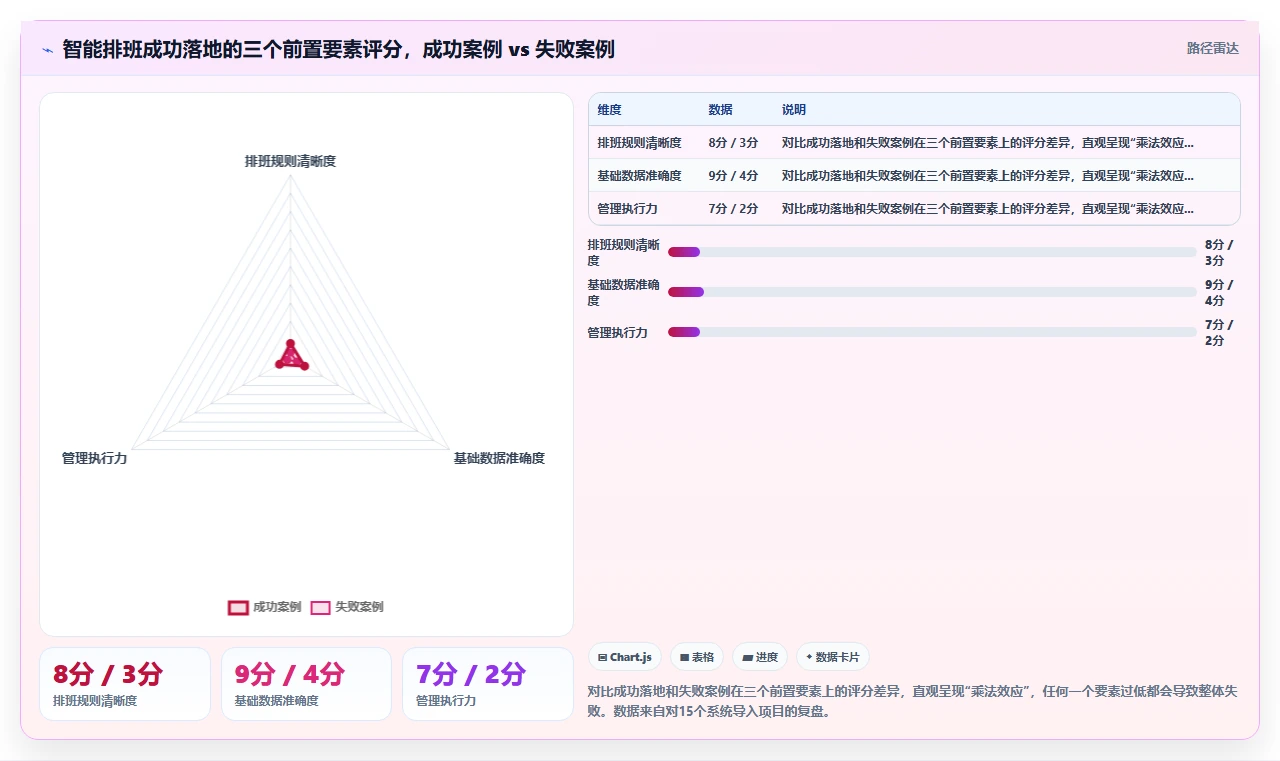Click the 说明 column header
Image resolution: width=1280 pixels, height=761 pixels.
(x=794, y=110)
